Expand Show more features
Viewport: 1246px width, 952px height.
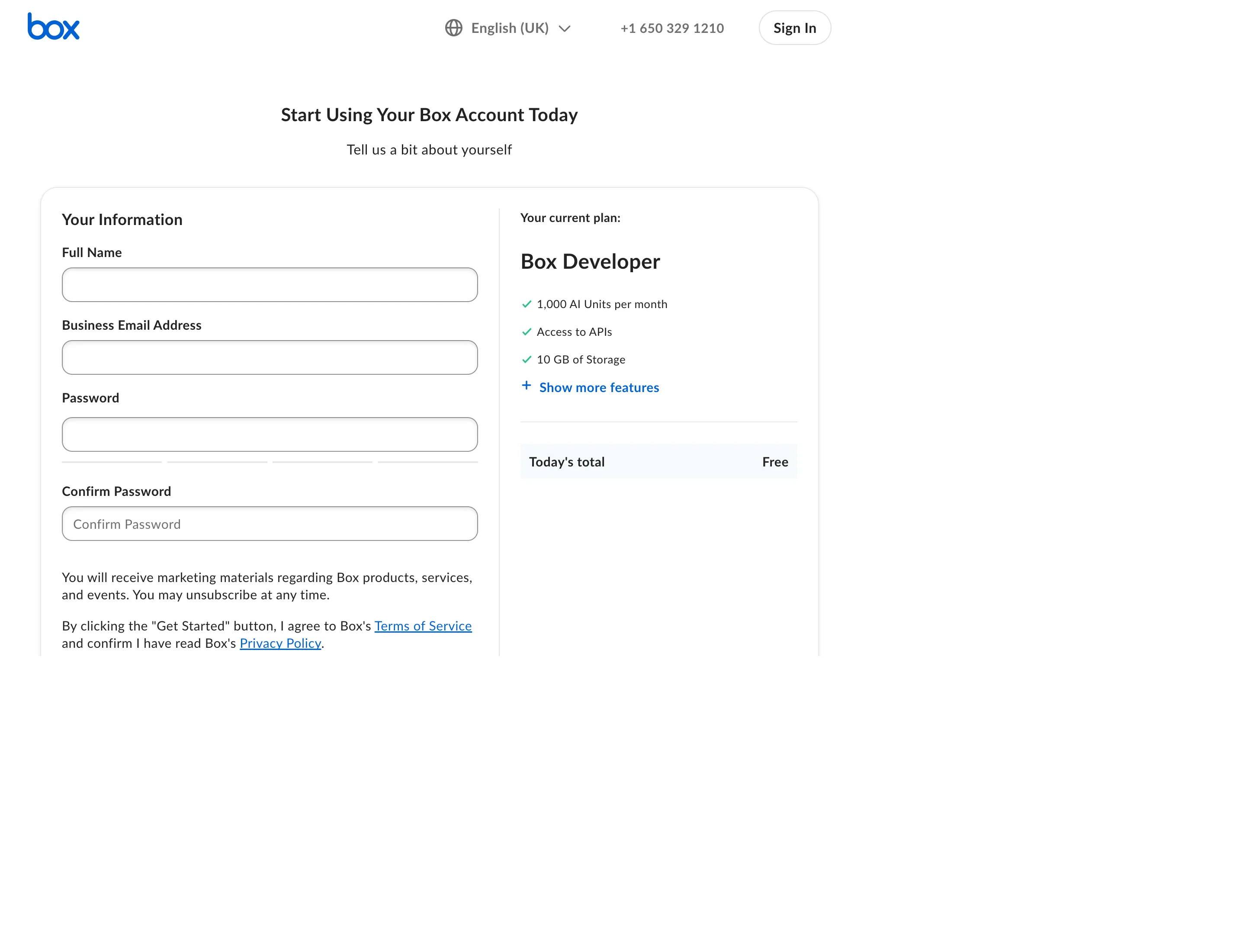coord(599,388)
